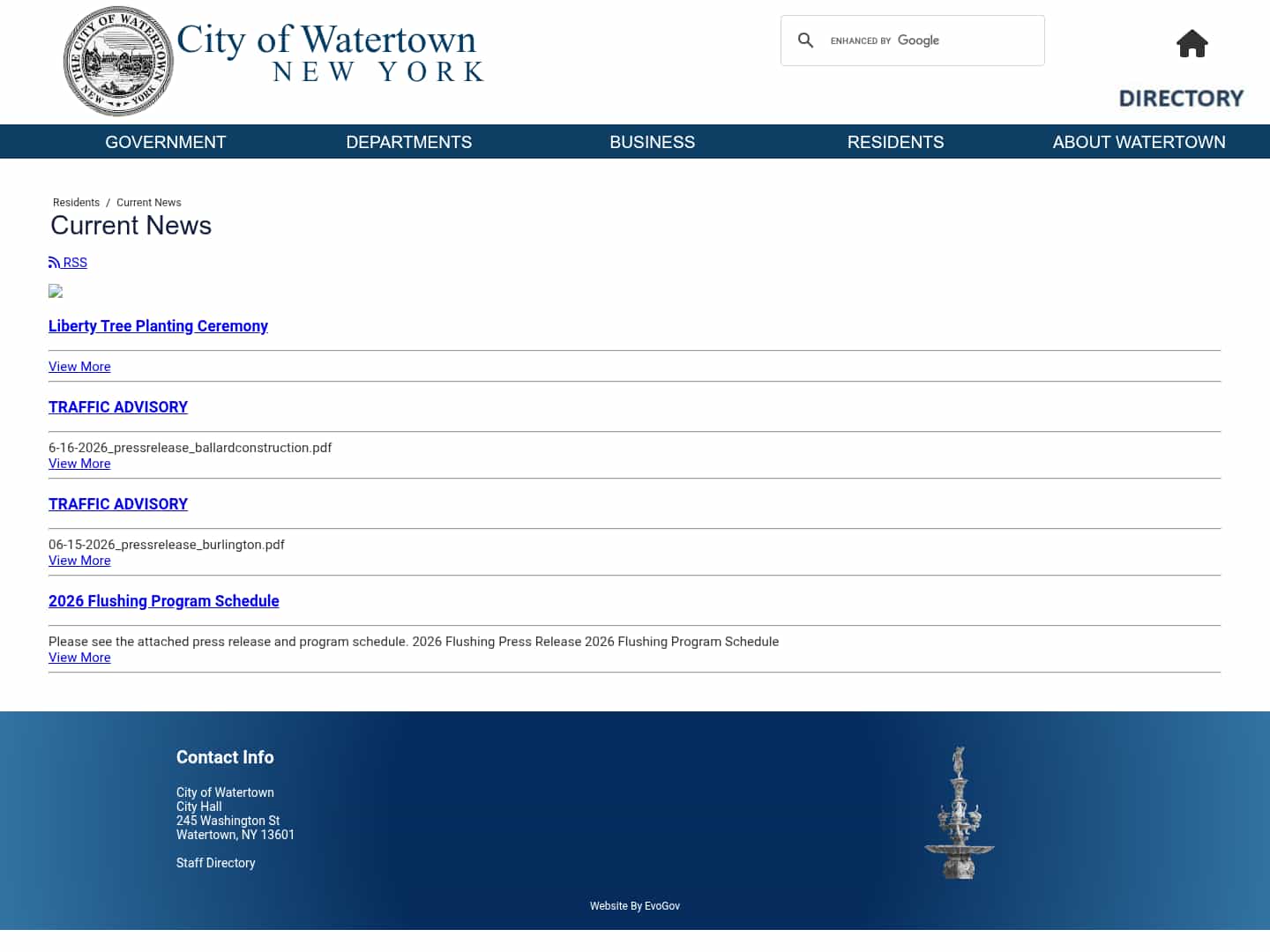Open the Directory link in header
This screenshot has height=952, width=1270.
[1181, 98]
